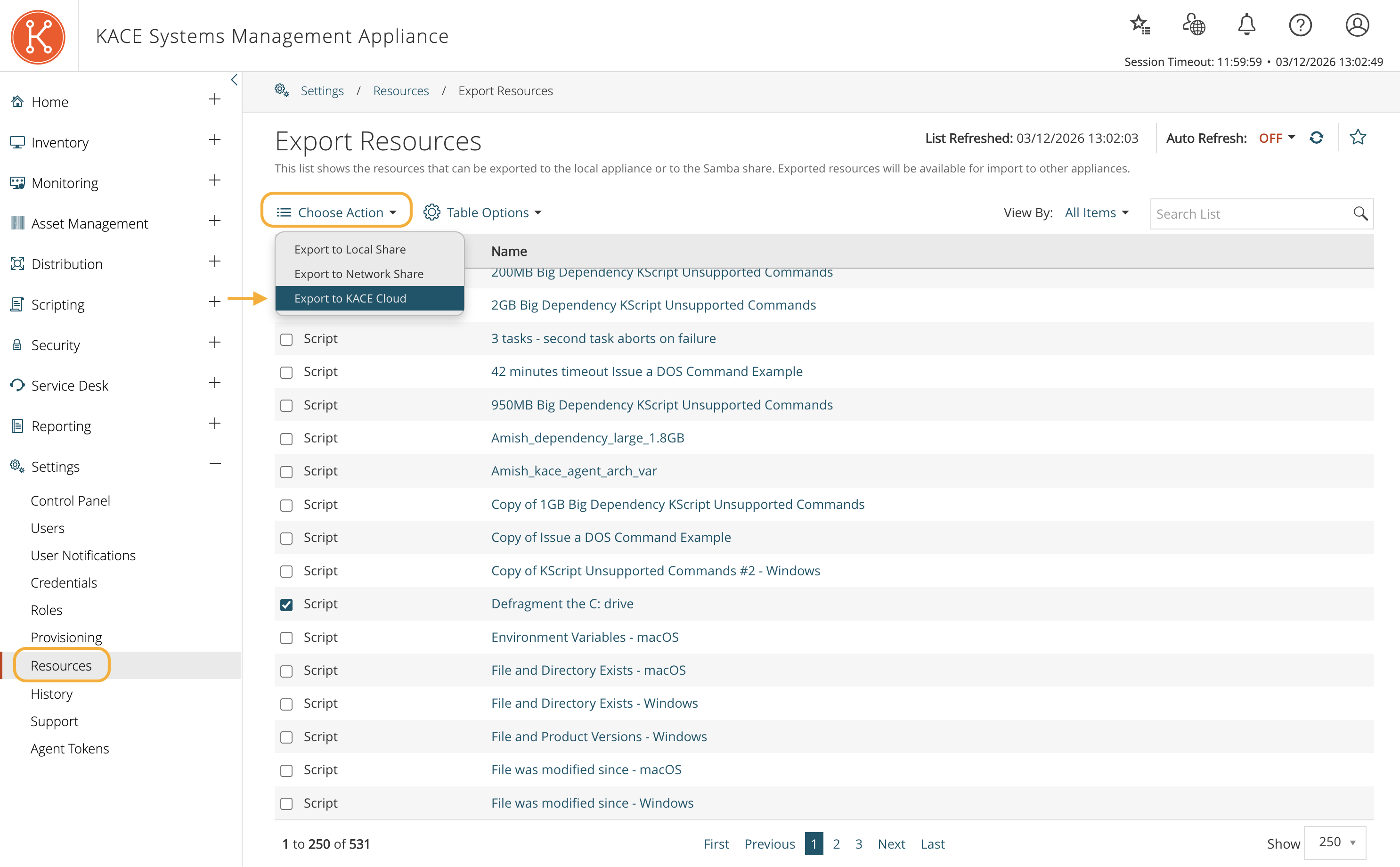Open the favorites list star icon

[x=1139, y=25]
